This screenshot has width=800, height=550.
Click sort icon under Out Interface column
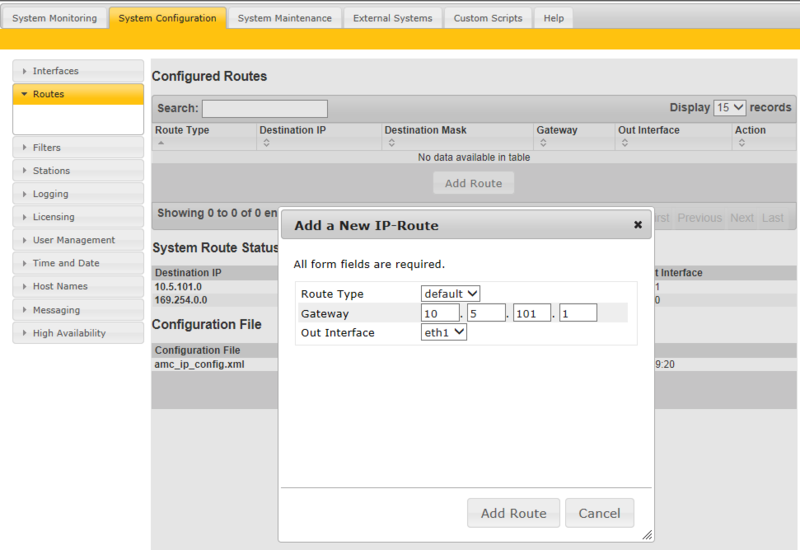click(x=625, y=143)
